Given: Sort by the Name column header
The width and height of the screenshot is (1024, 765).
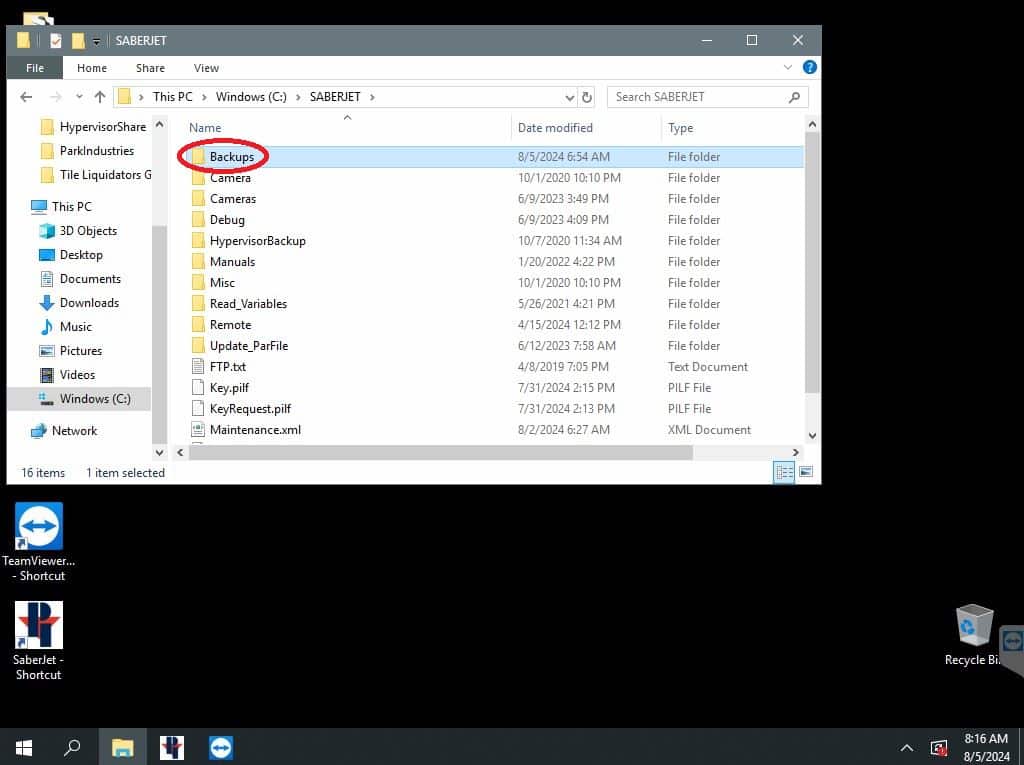Looking at the screenshot, I should (205, 128).
